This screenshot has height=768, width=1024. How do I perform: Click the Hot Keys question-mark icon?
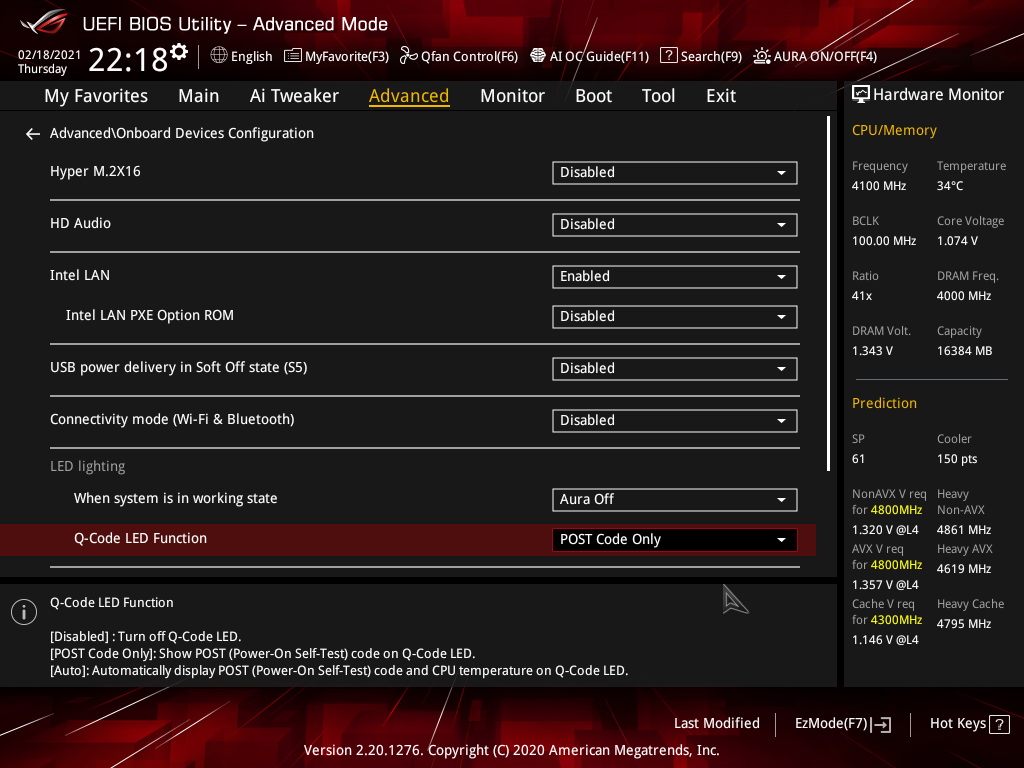(x=999, y=724)
